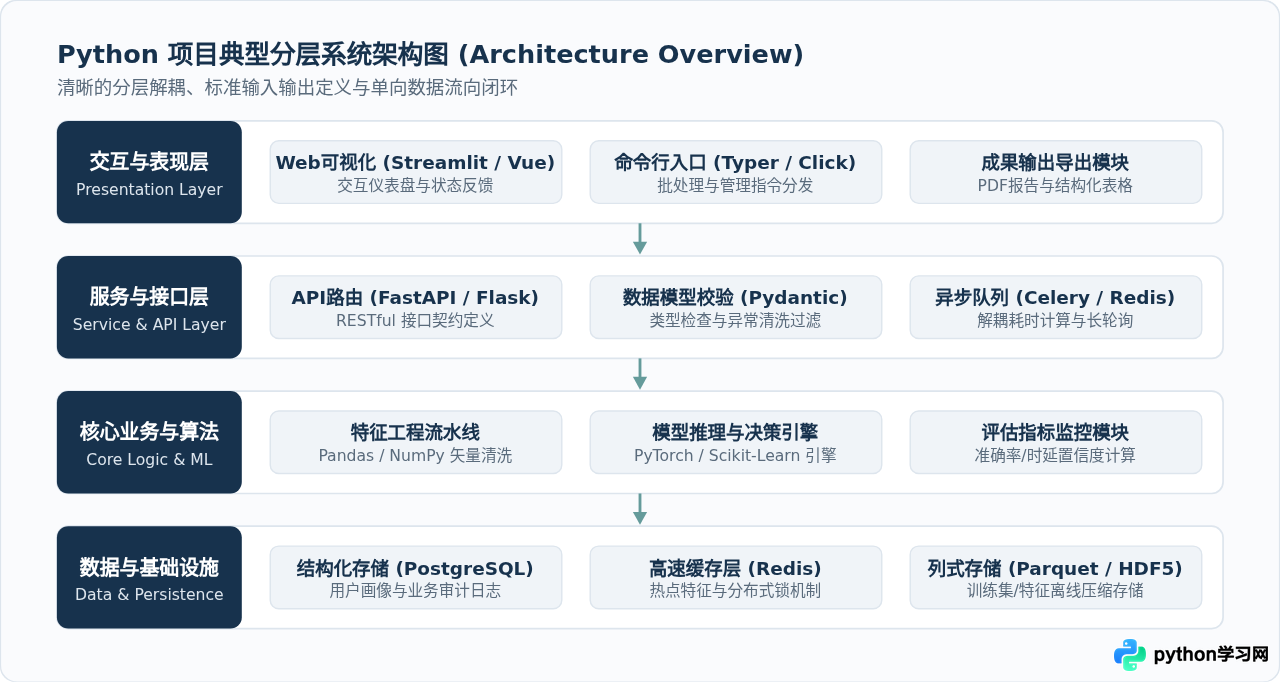The width and height of the screenshot is (1280, 683).
Task: Click the 交互与表现层 Presentation Layer block
Action: [x=149, y=172]
